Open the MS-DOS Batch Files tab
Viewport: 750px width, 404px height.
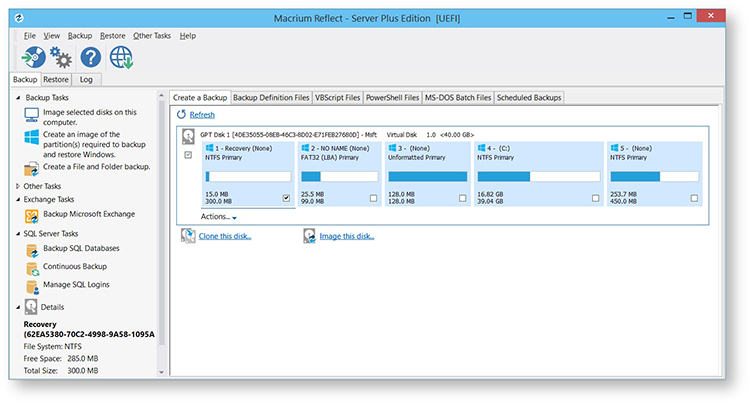coord(458,98)
